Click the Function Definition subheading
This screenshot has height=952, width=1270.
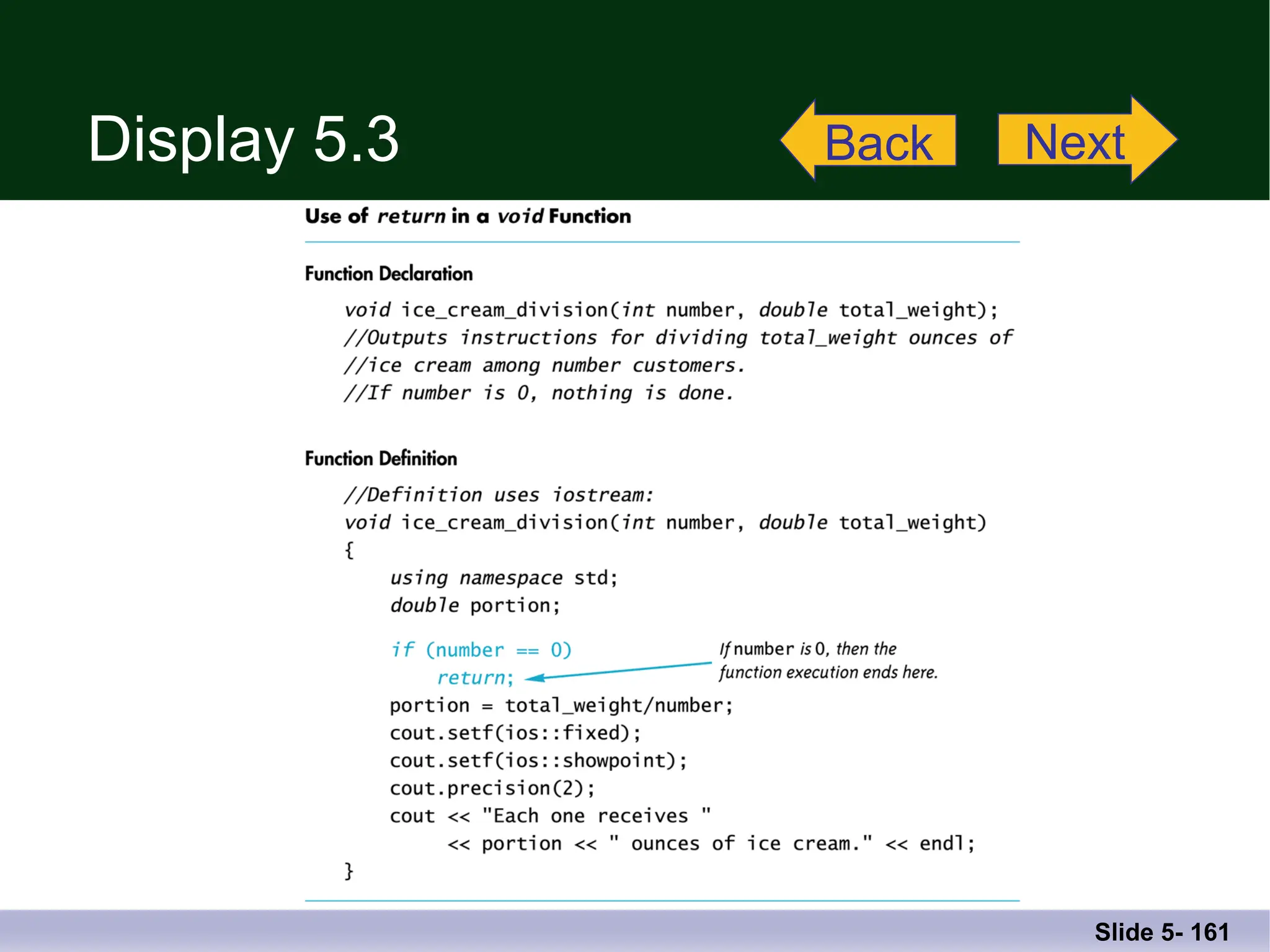[x=381, y=459]
